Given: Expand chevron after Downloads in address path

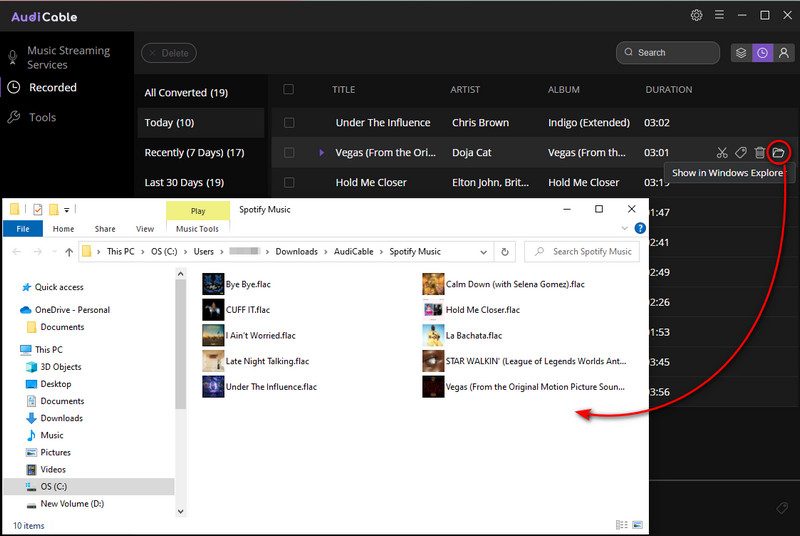Looking at the screenshot, I should 326,252.
